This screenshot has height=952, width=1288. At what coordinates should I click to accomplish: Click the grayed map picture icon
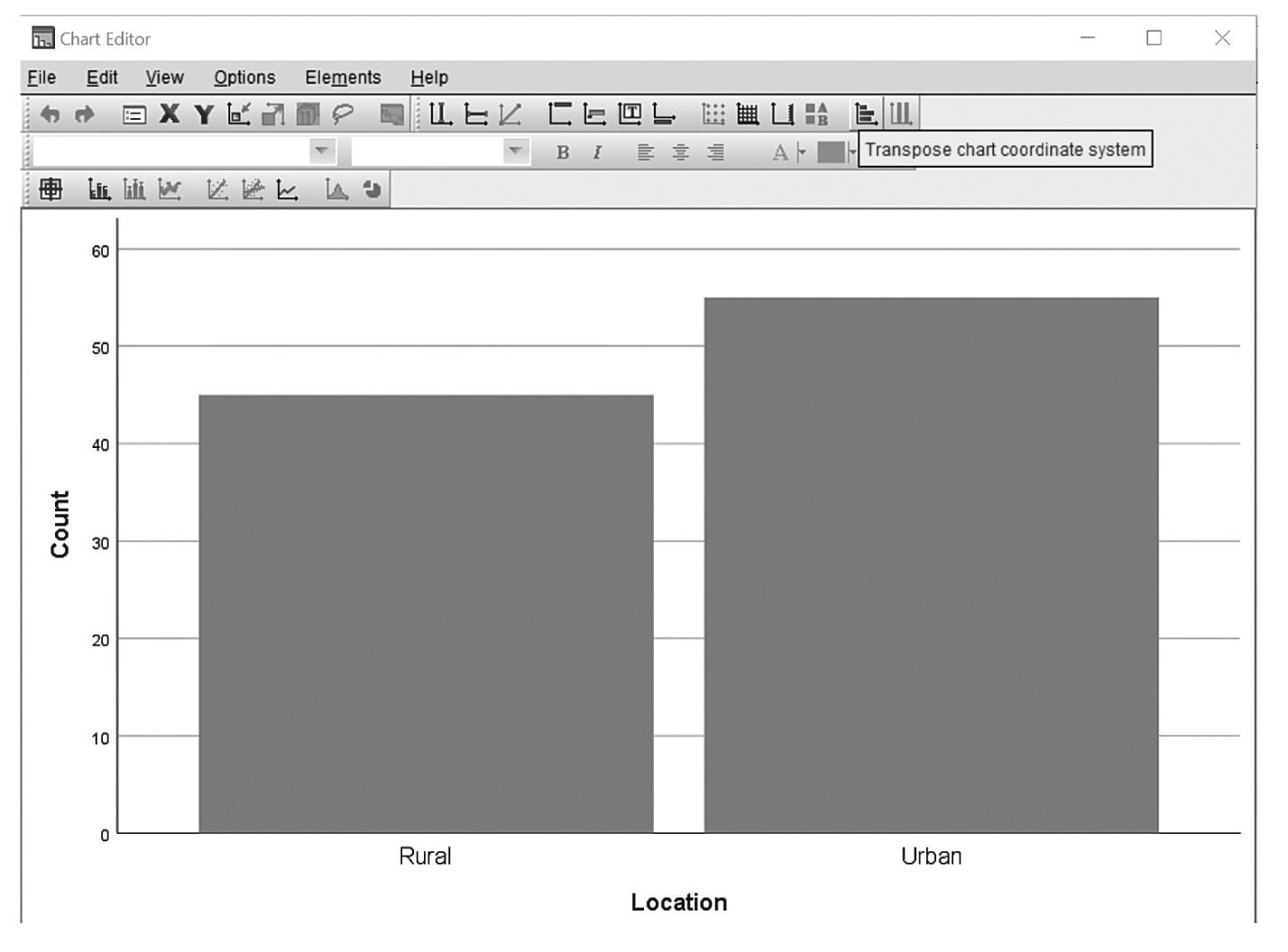point(392,114)
